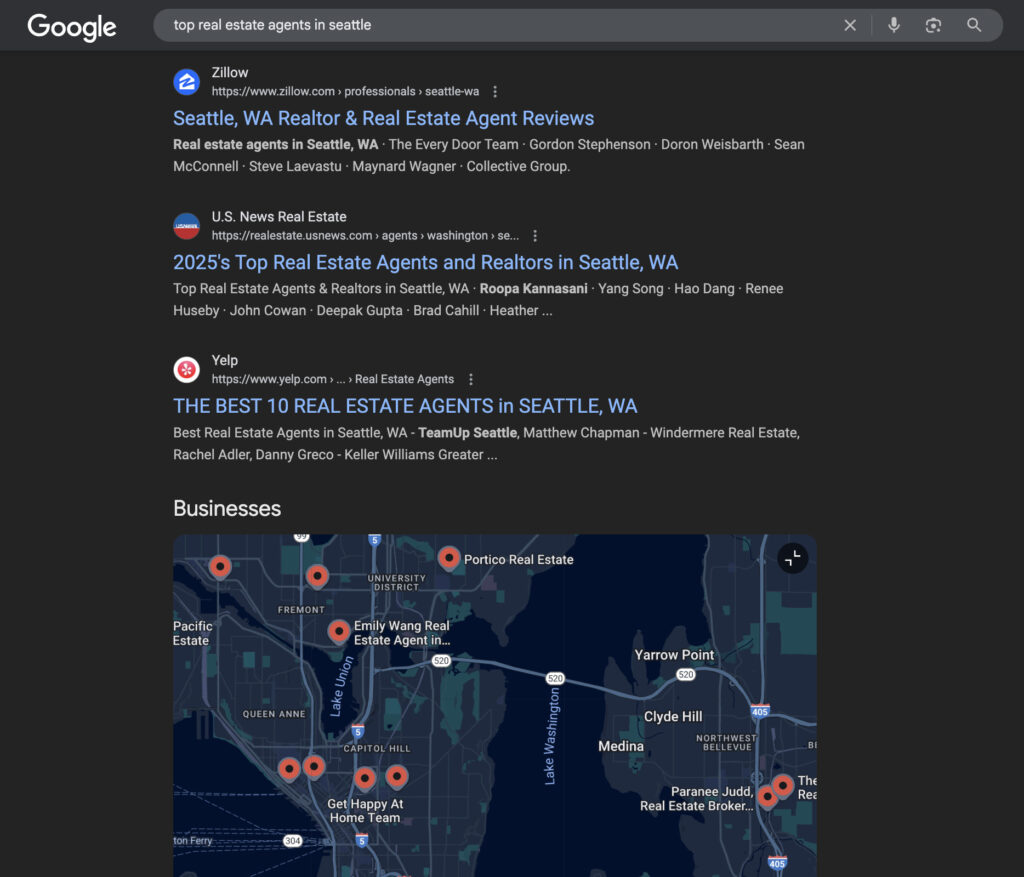1024x877 pixels.
Task: Click the U.S. News Real Estate favicon
Action: tap(186, 226)
